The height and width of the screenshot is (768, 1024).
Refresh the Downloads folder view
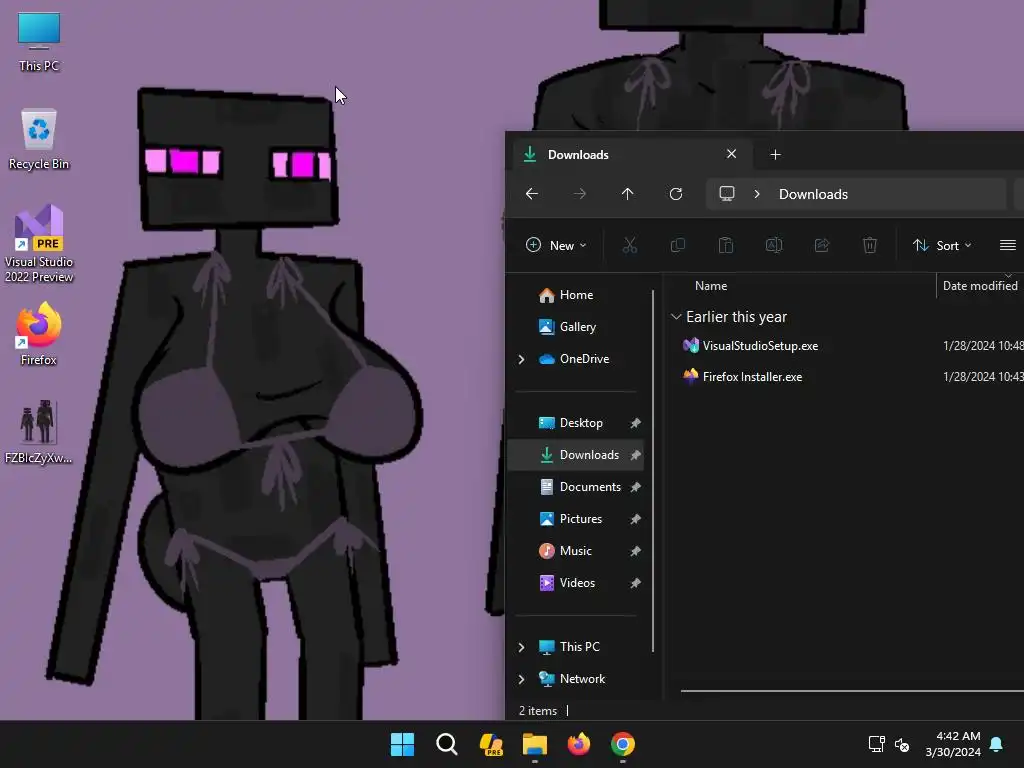(676, 194)
